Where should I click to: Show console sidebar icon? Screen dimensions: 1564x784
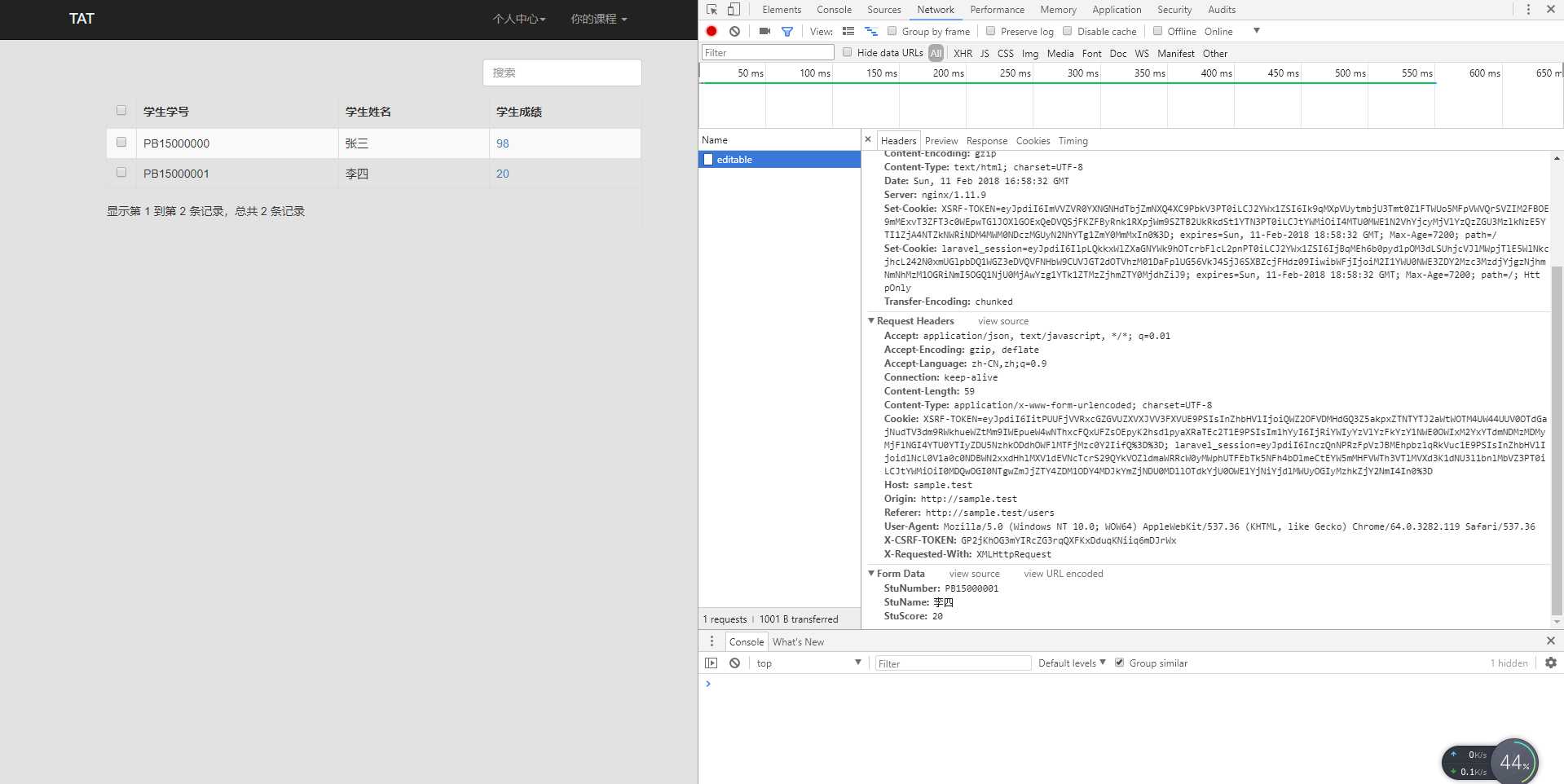[x=712, y=663]
